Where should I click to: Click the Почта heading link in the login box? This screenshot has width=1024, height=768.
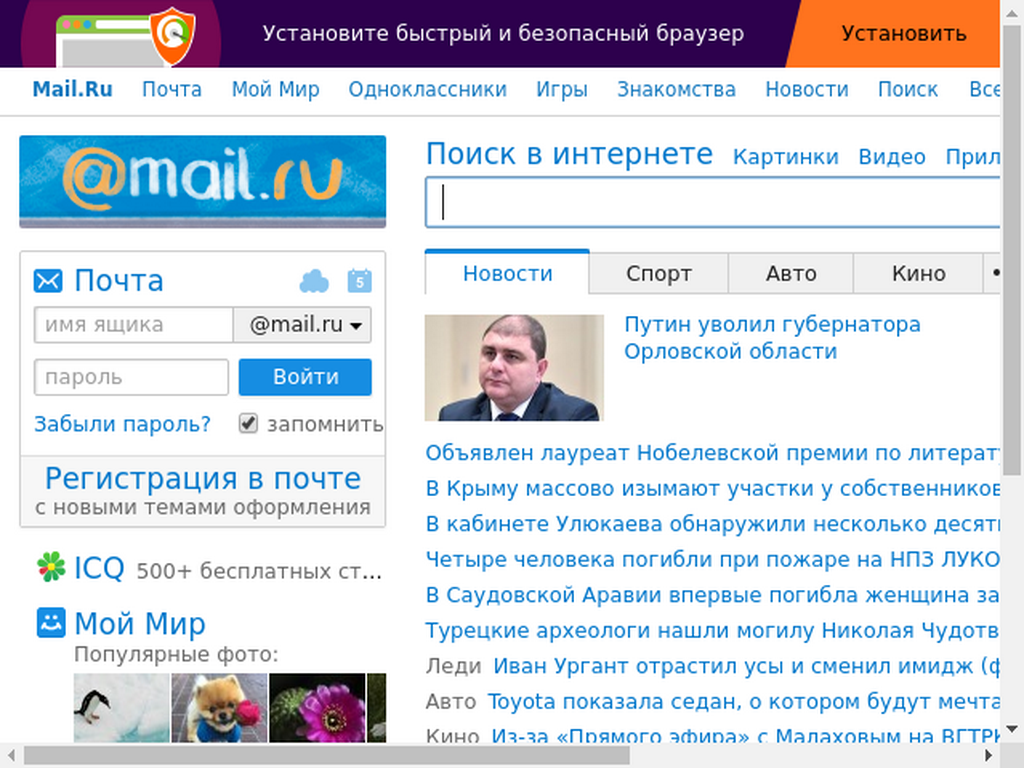click(x=119, y=281)
